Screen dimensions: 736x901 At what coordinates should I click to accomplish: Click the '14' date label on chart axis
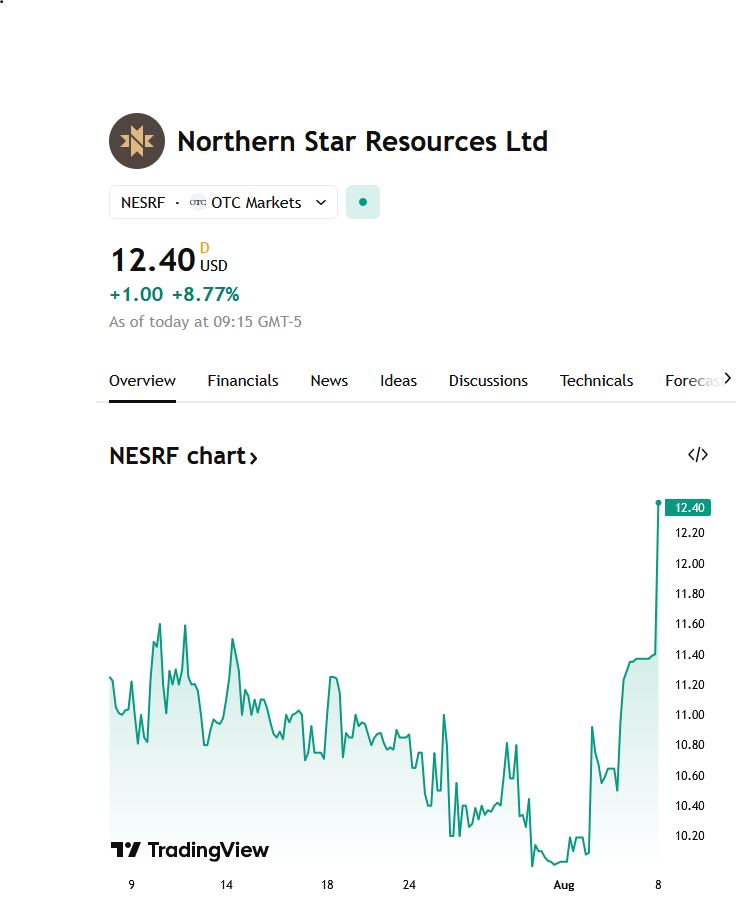pyautogui.click(x=226, y=884)
